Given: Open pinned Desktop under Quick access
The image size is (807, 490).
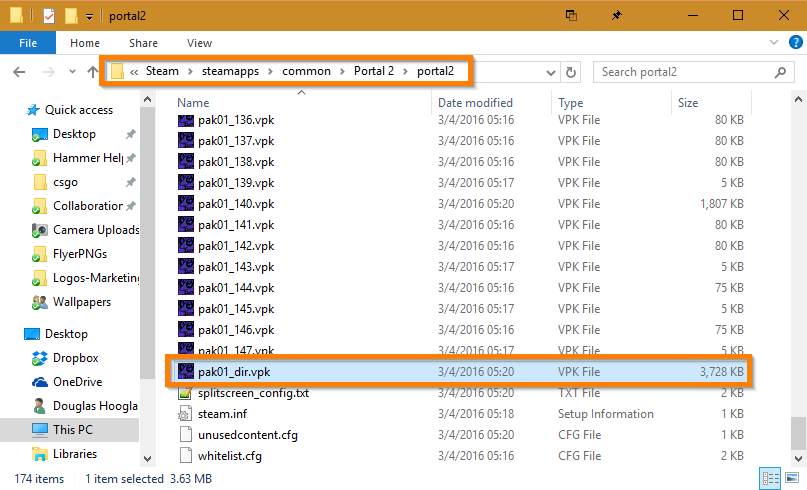Looking at the screenshot, I should pyautogui.click(x=74, y=134).
